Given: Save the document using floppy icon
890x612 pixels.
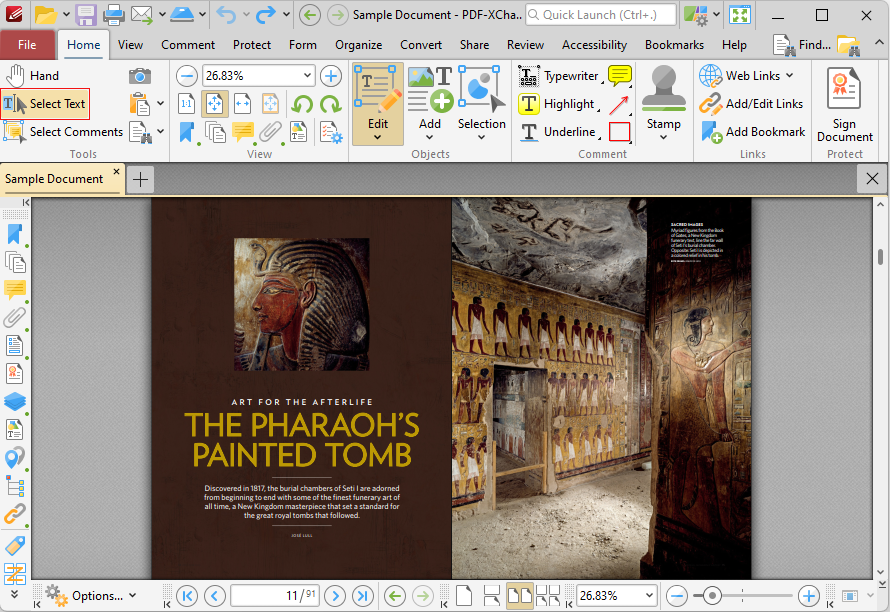Looking at the screenshot, I should [x=86, y=15].
